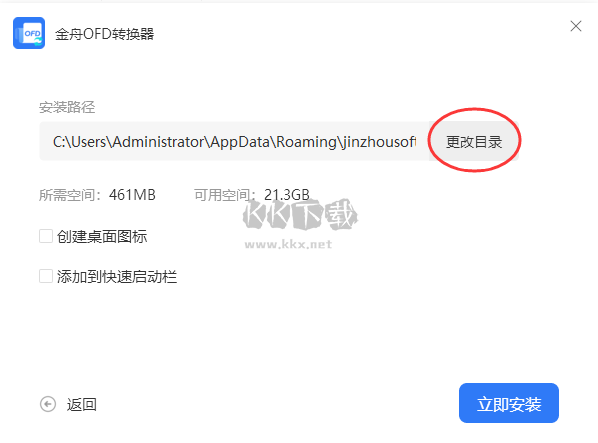Click the 461MB required space value
The width and height of the screenshot is (598, 443).
[132, 195]
